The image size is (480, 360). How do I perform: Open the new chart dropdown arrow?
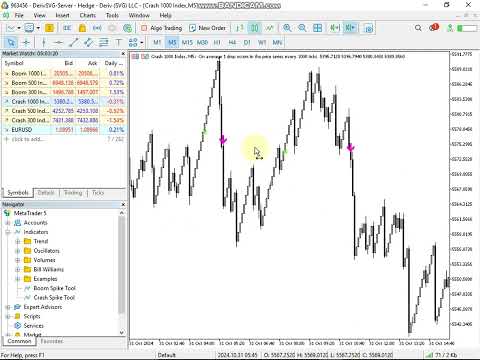point(19,28)
